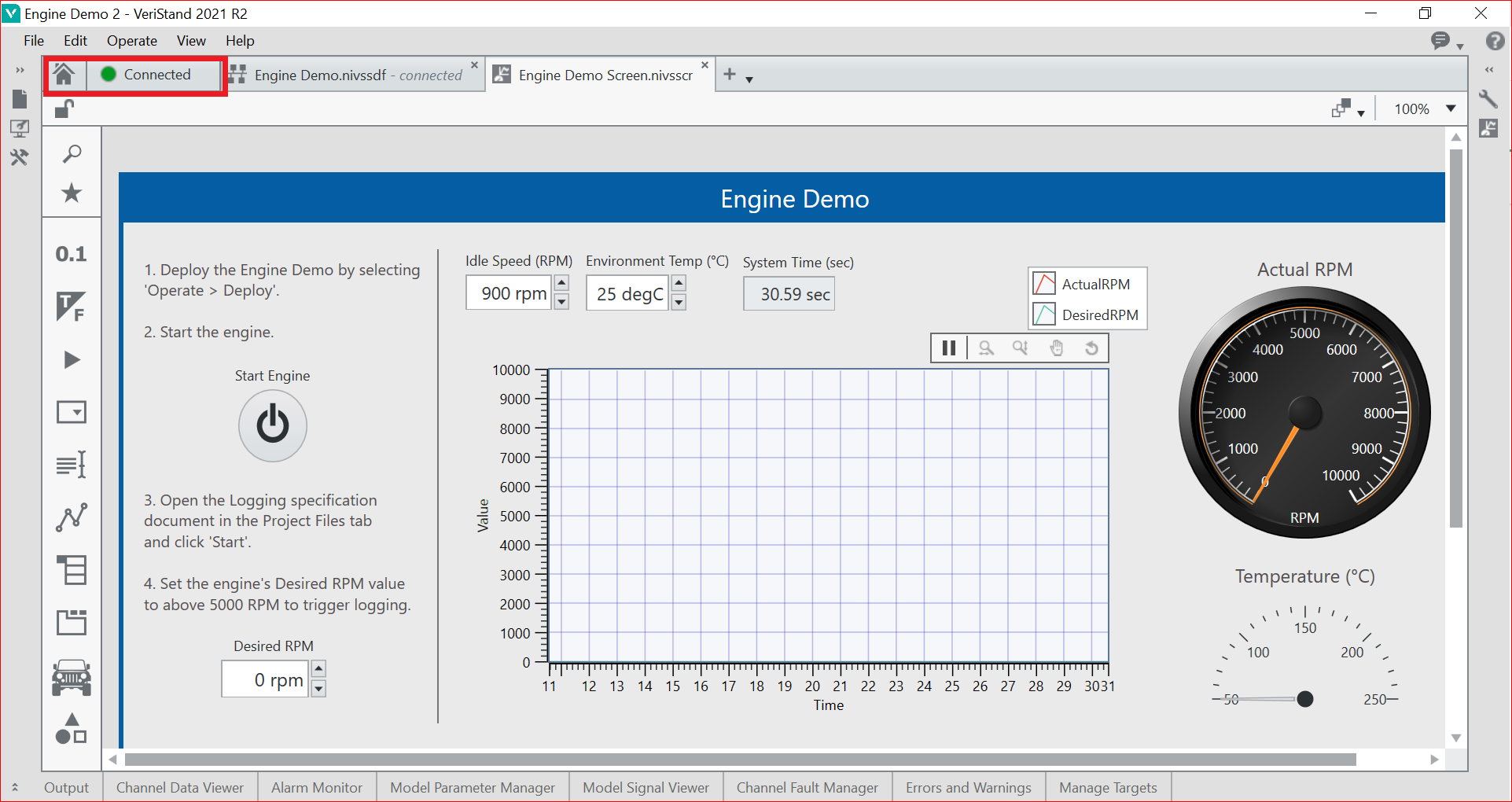Open the Model Parameter Manager tab
Viewport: 1512px width, 802px height.
[473, 788]
